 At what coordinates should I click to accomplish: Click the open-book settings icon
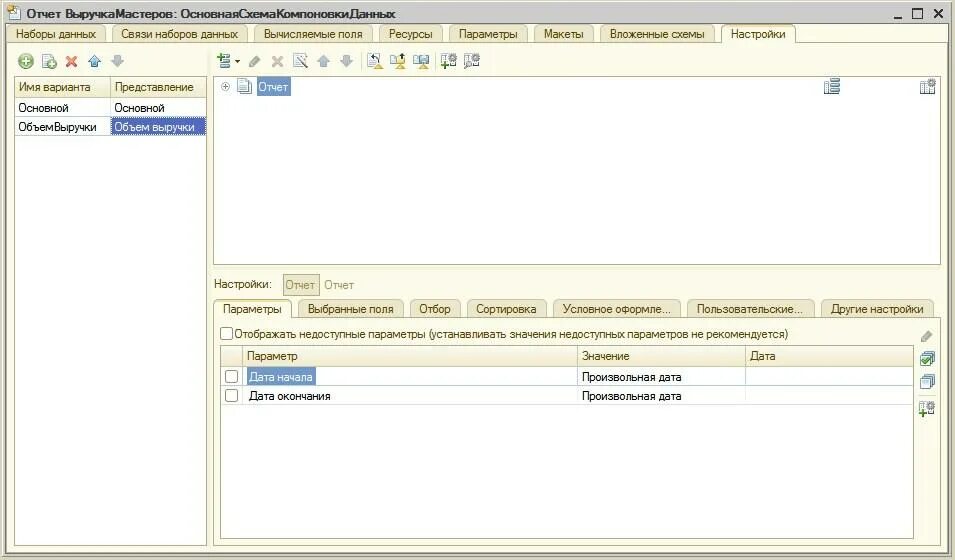[x=421, y=61]
